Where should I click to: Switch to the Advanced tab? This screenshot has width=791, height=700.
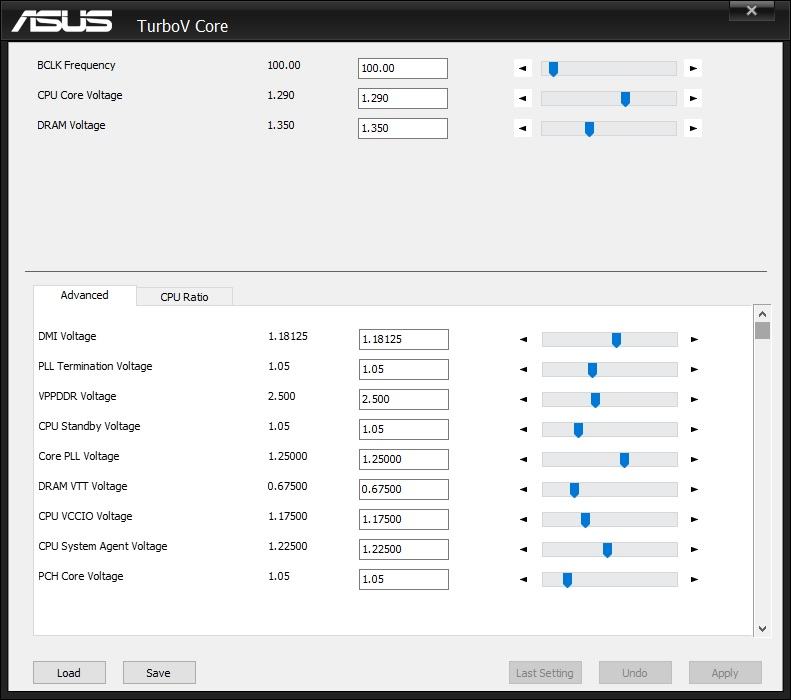coord(85,296)
